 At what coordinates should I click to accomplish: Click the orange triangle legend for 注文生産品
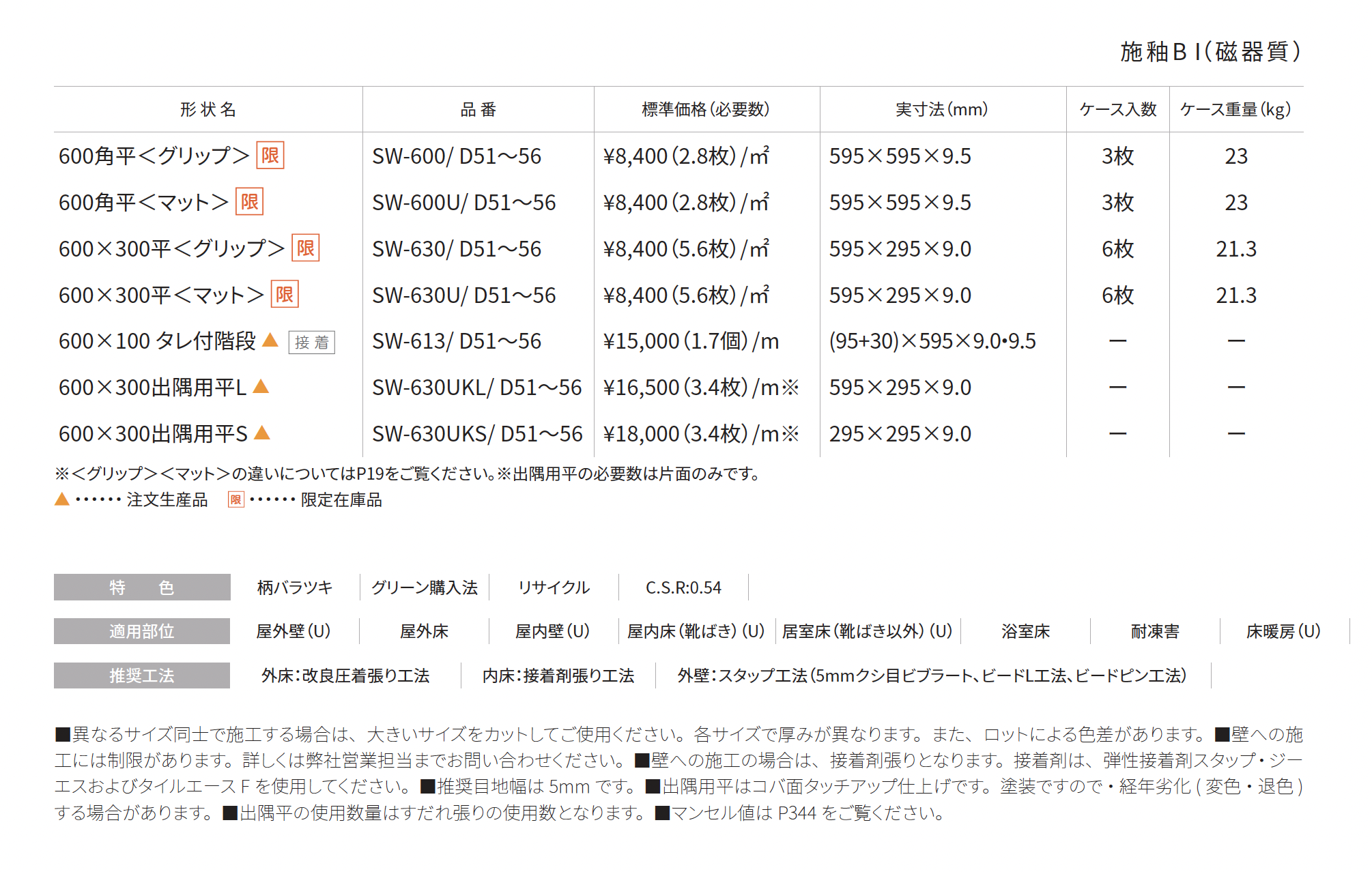[x=62, y=499]
